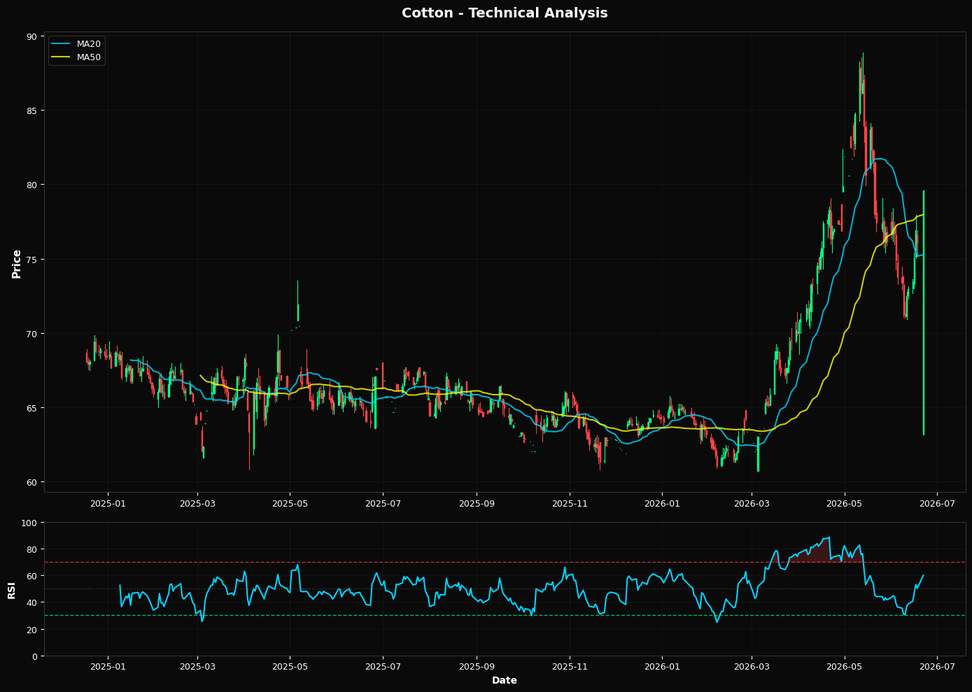Click 2025-09 date label under price chart
972x692 pixels.
(477, 504)
